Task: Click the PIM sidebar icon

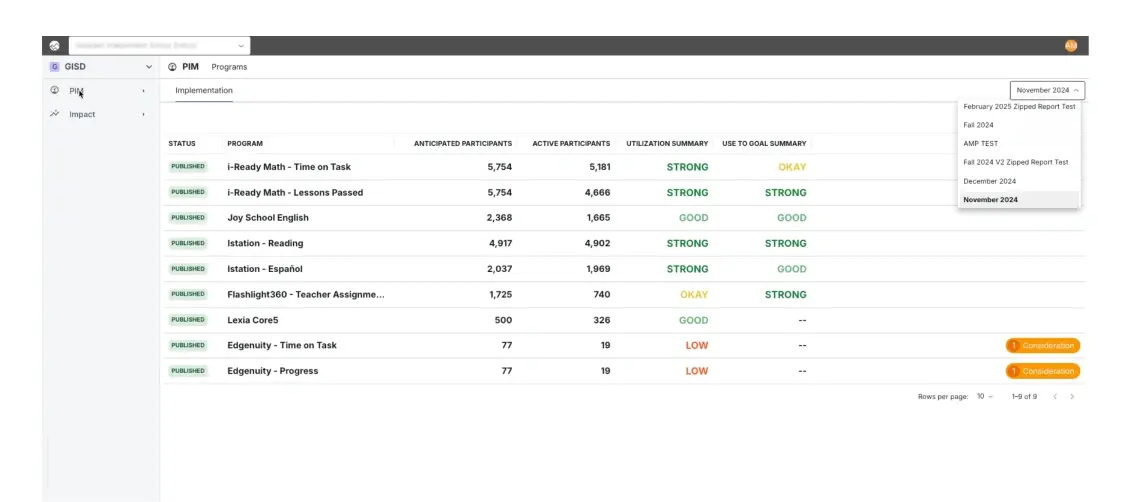Action: click(54, 91)
